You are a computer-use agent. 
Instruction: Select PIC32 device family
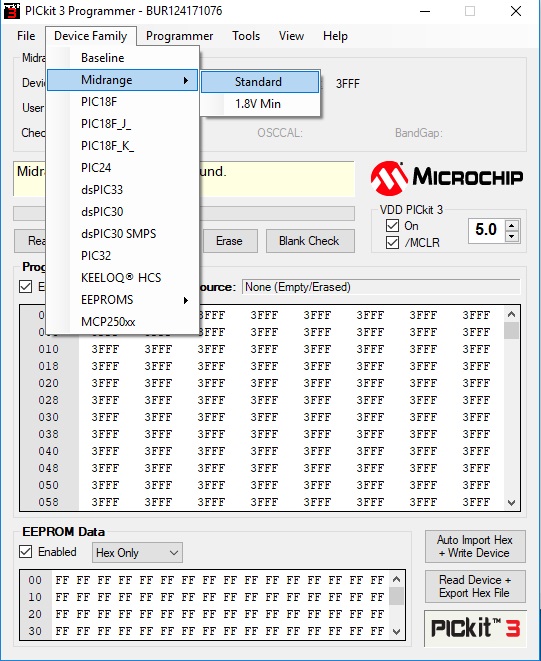122,255
